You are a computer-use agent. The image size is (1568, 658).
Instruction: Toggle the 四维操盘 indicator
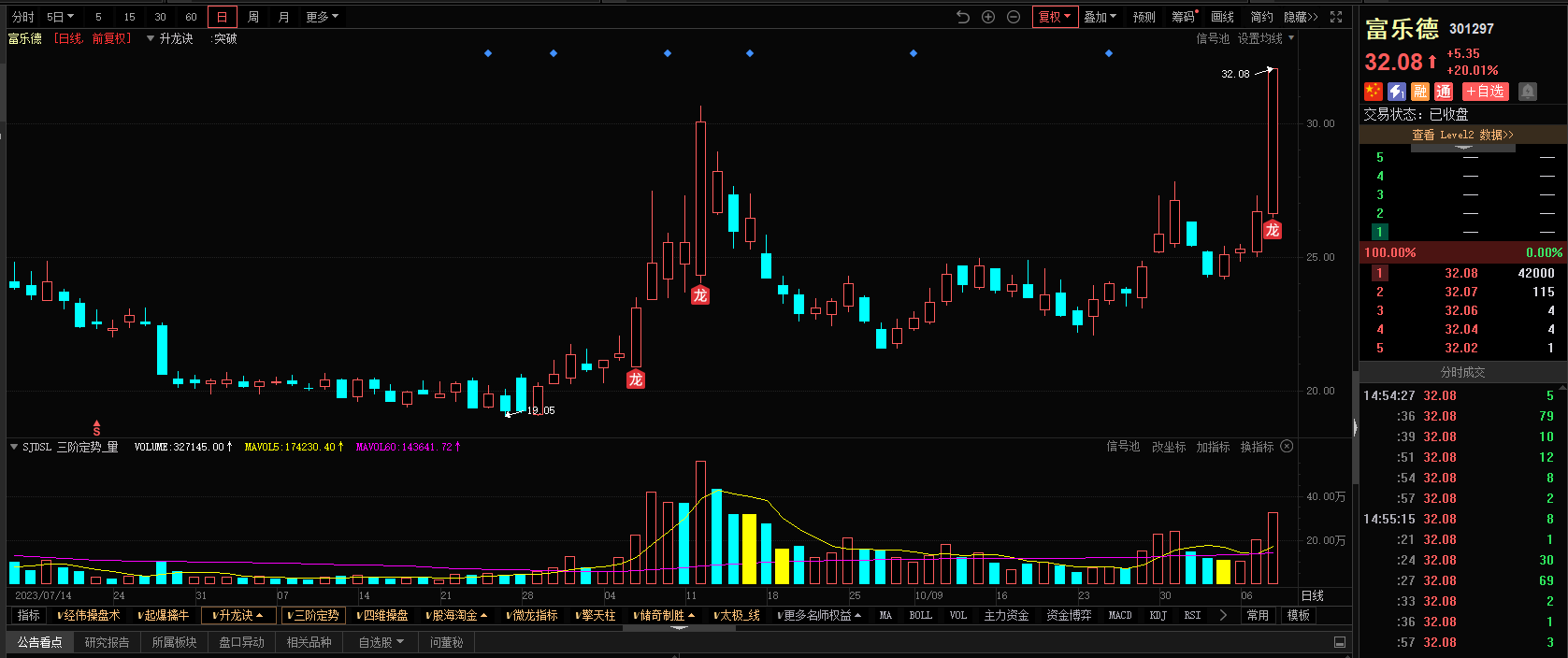click(382, 615)
